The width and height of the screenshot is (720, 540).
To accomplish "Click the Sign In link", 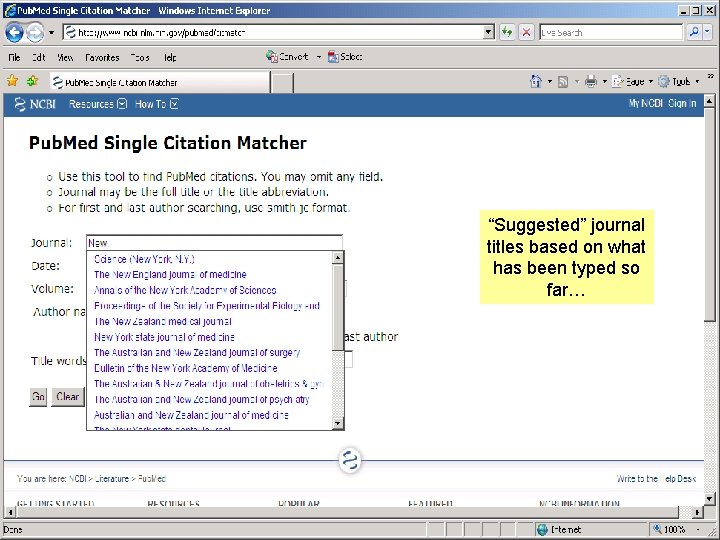I will coord(682,103).
